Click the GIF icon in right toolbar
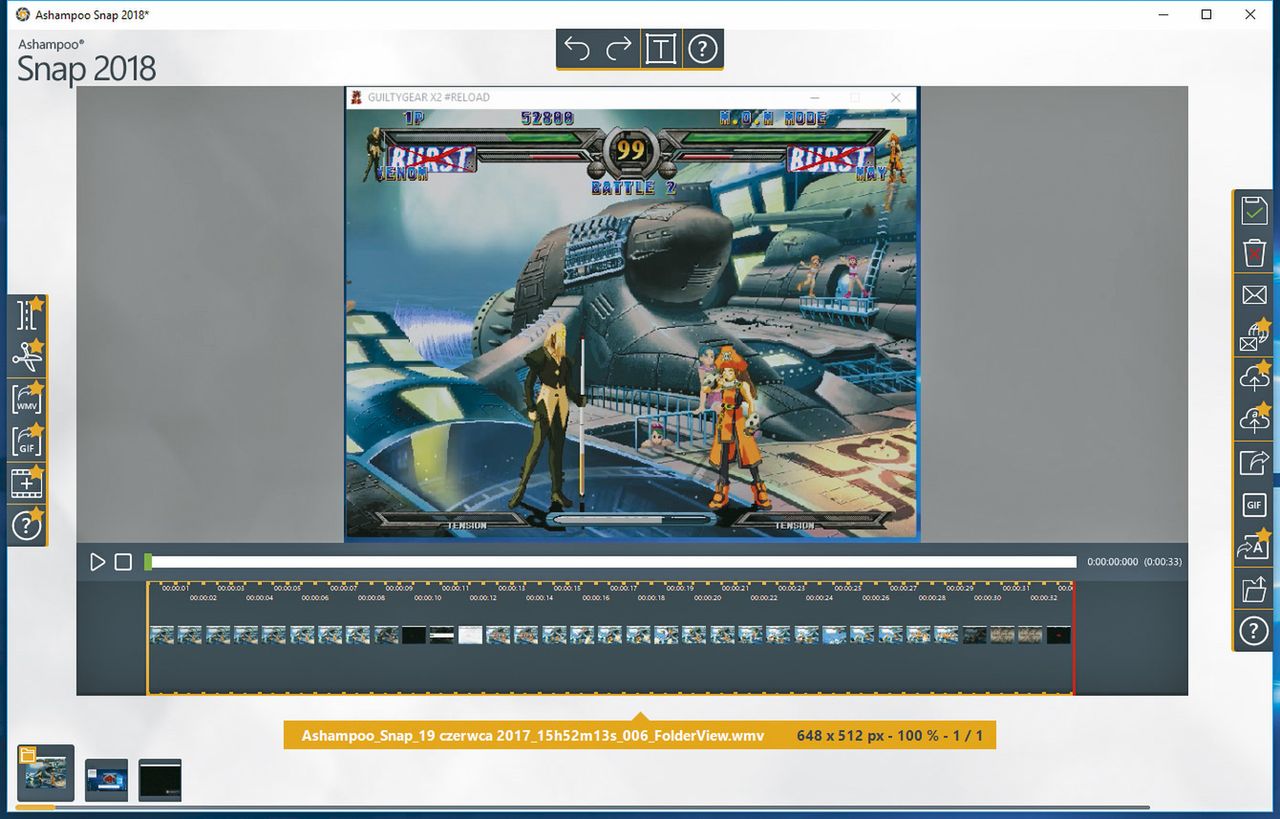The image size is (1280, 819). 1254,505
